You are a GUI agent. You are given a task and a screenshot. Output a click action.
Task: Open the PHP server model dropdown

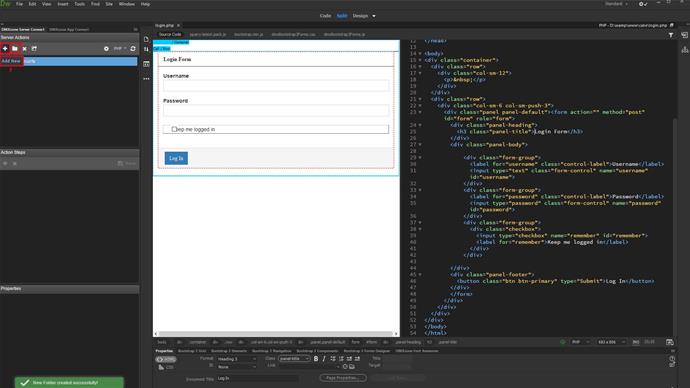point(120,48)
